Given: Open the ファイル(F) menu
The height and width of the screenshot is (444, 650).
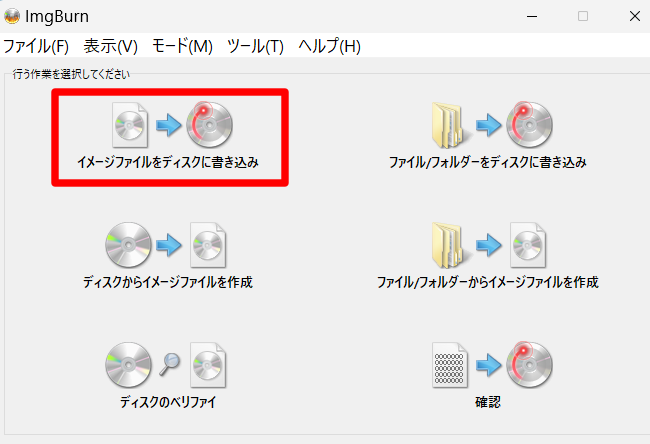Looking at the screenshot, I should tap(36, 46).
